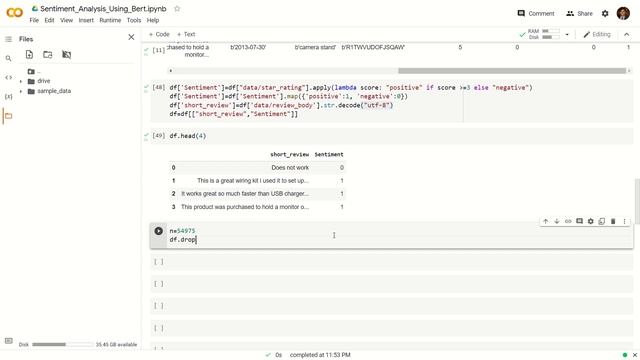Select the drive folder
The image size is (640, 360).
tap(43, 81)
